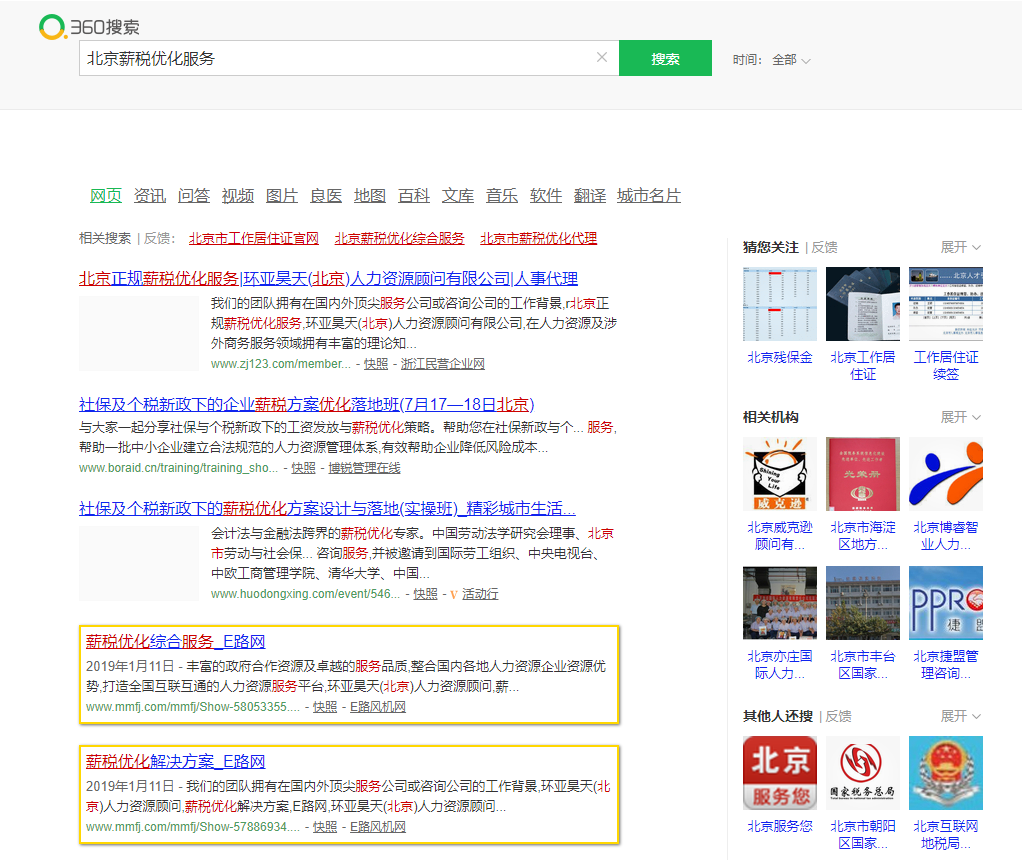Click the green 搜索 button
1022x860 pixels.
click(x=665, y=58)
